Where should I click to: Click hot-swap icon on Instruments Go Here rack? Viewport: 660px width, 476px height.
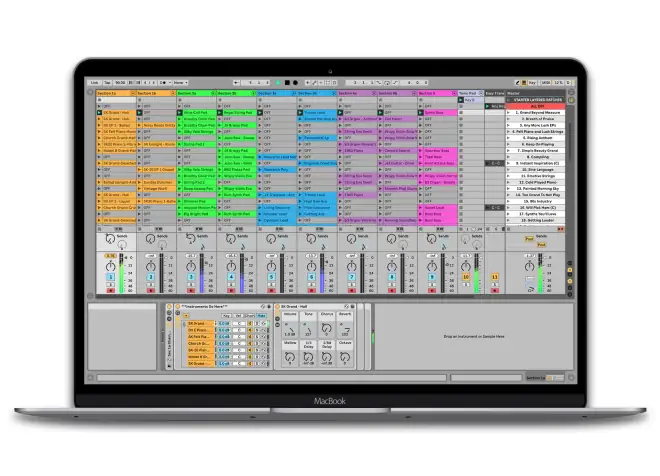tap(263, 306)
